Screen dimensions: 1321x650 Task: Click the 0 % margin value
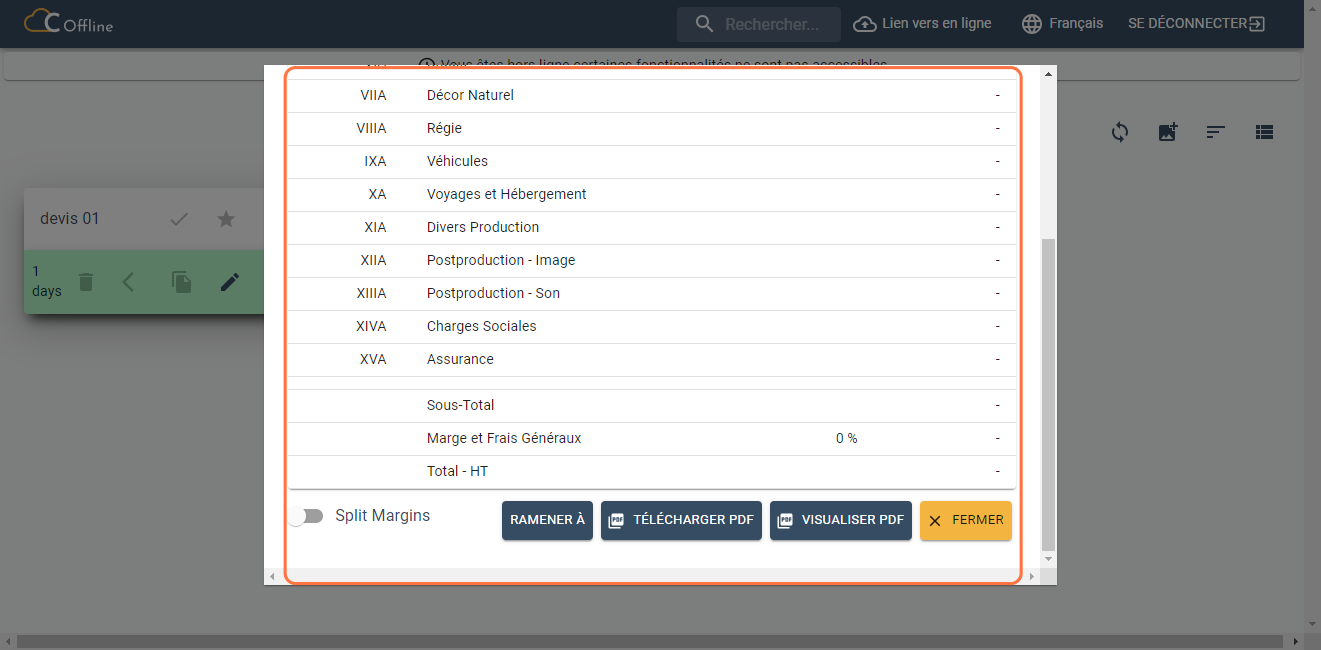846,438
